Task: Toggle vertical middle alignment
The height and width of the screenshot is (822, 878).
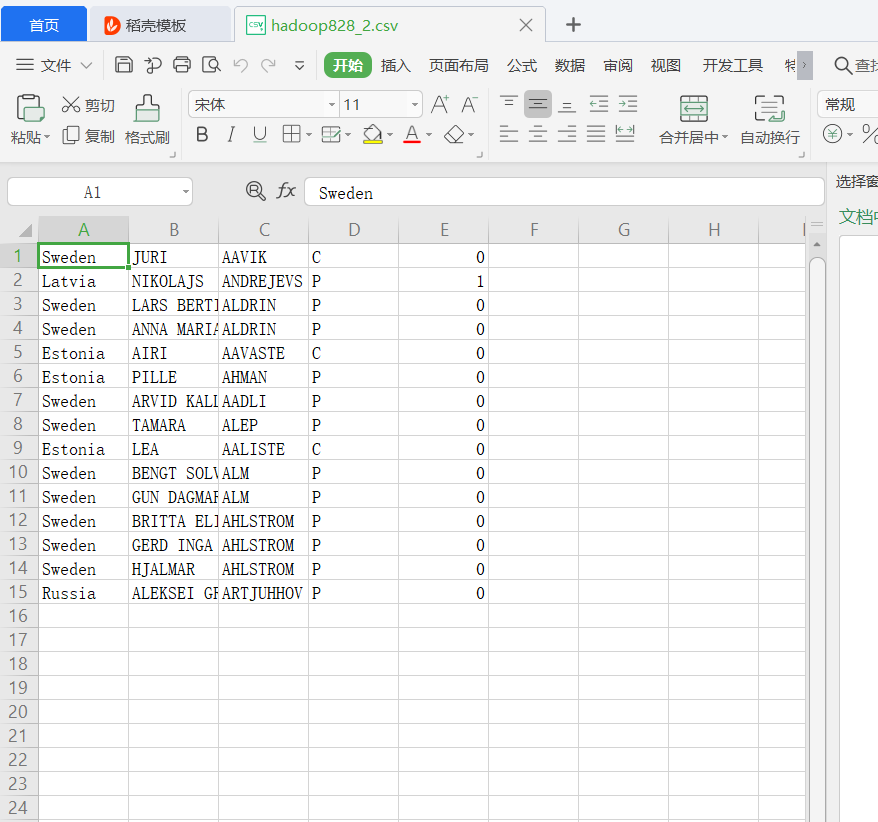Action: click(x=538, y=104)
